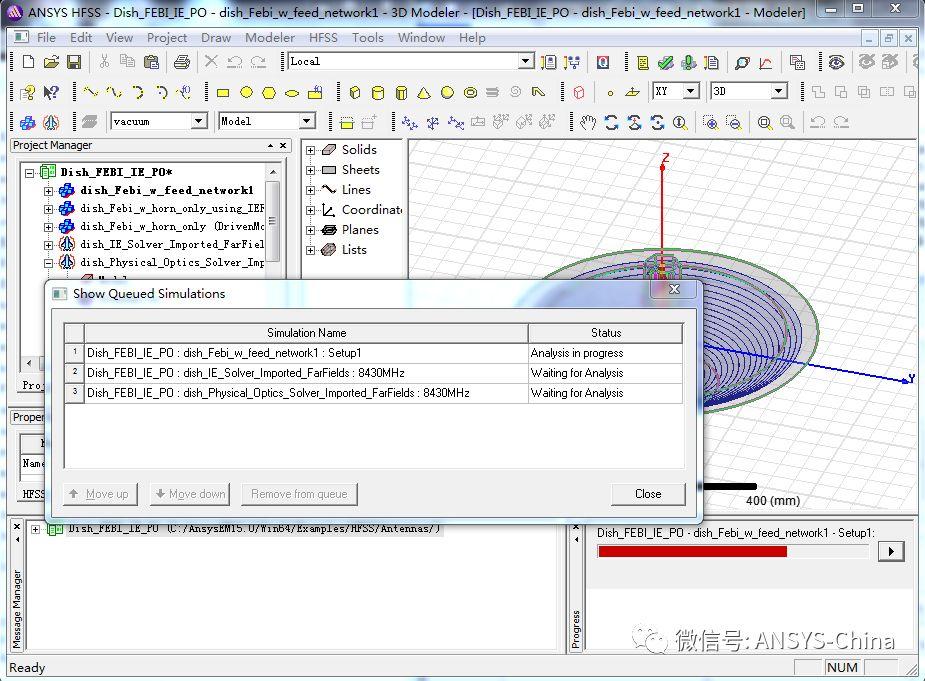Open the vacuum material dropdown

[x=199, y=121]
